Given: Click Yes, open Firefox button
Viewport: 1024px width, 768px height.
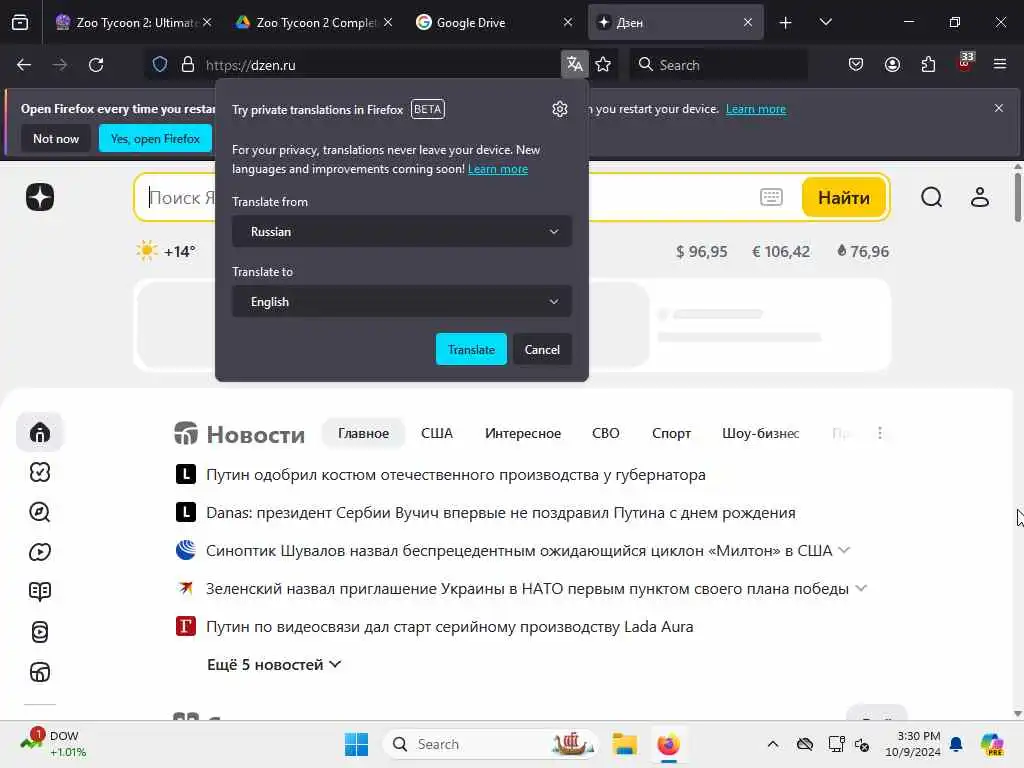Looking at the screenshot, I should pos(155,138).
